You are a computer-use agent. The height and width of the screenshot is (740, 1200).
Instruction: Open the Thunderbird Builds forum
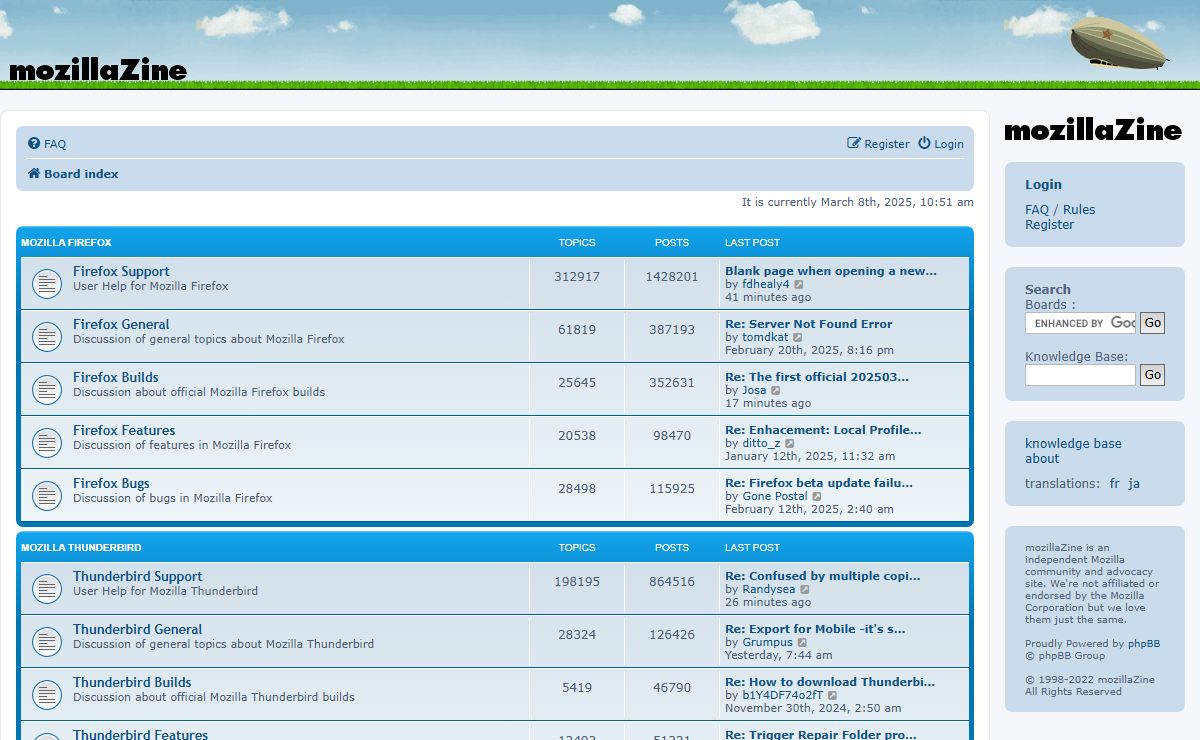pos(132,682)
